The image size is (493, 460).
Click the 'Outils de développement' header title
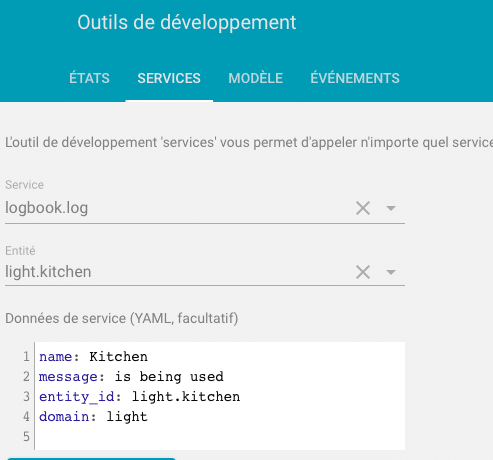[187, 23]
